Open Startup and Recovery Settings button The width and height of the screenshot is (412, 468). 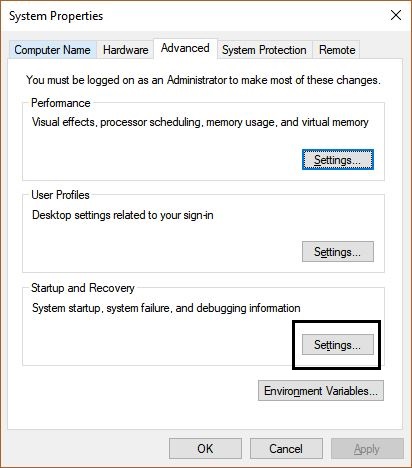[x=338, y=345]
